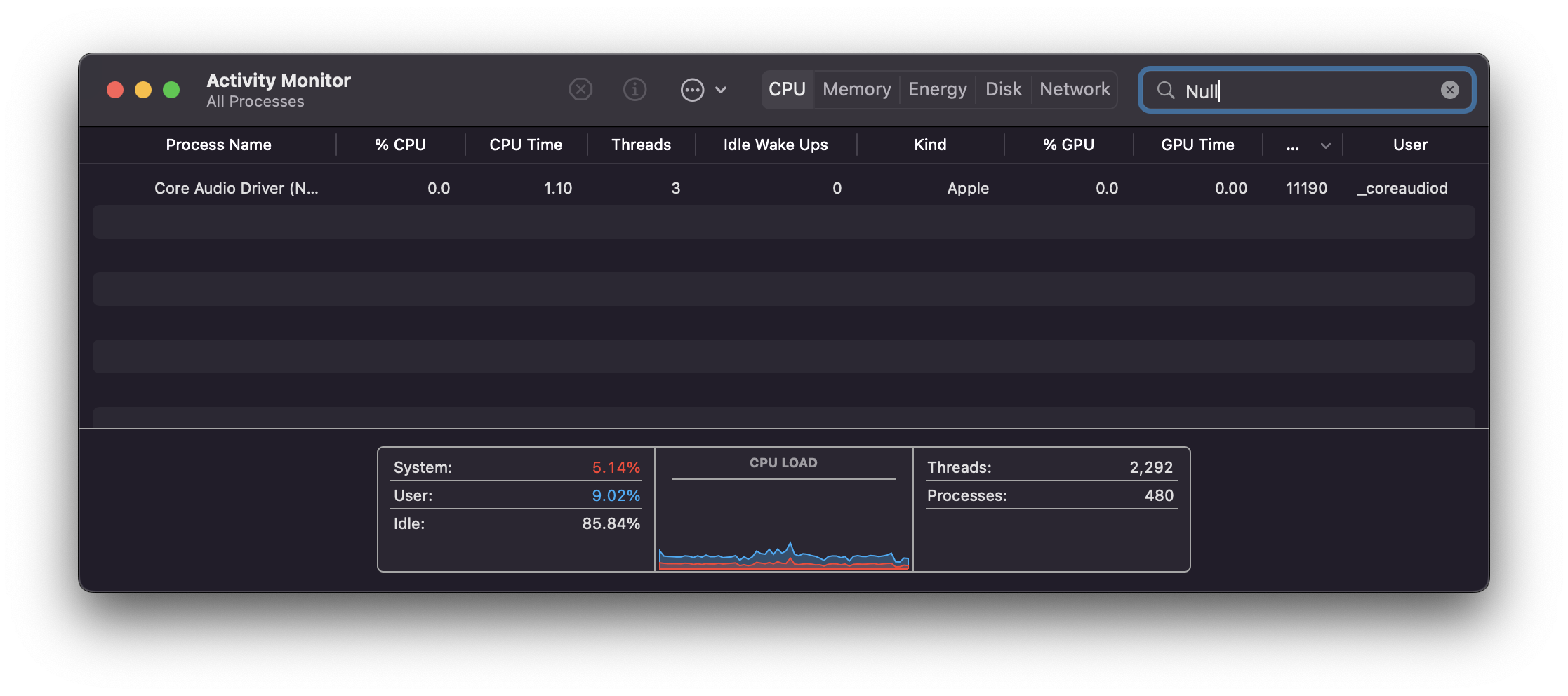Sort by the % CPU column
Image resolution: width=1568 pixels, height=696 pixels.
400,145
